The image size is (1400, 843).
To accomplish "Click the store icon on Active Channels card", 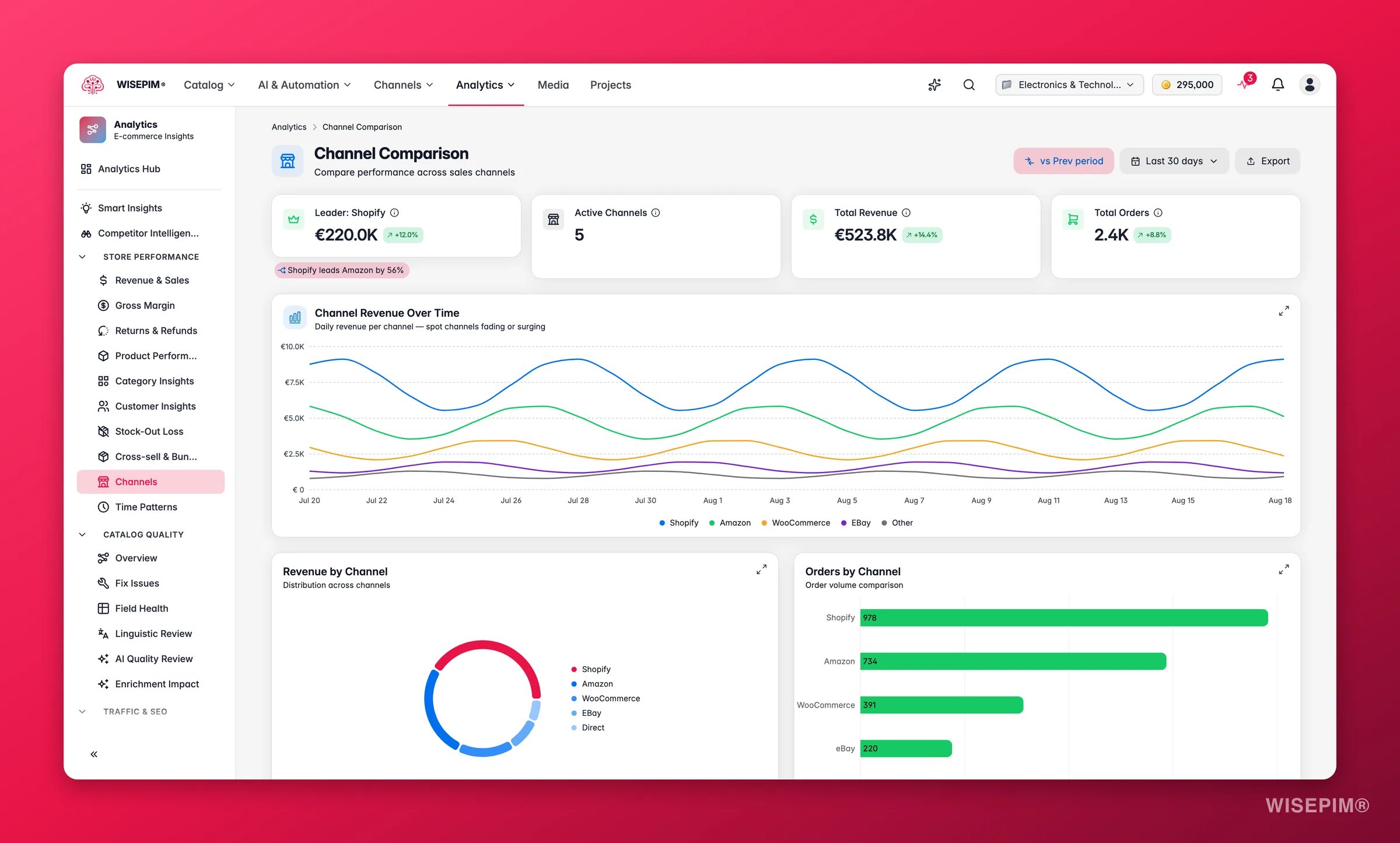I will click(554, 219).
